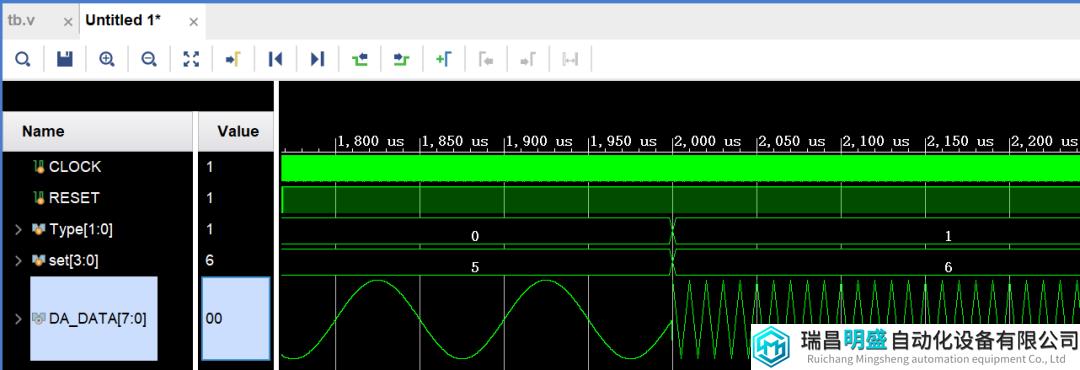This screenshot has height=370, width=1080.
Task: Click the Go to Cursor icon
Action: point(233,60)
